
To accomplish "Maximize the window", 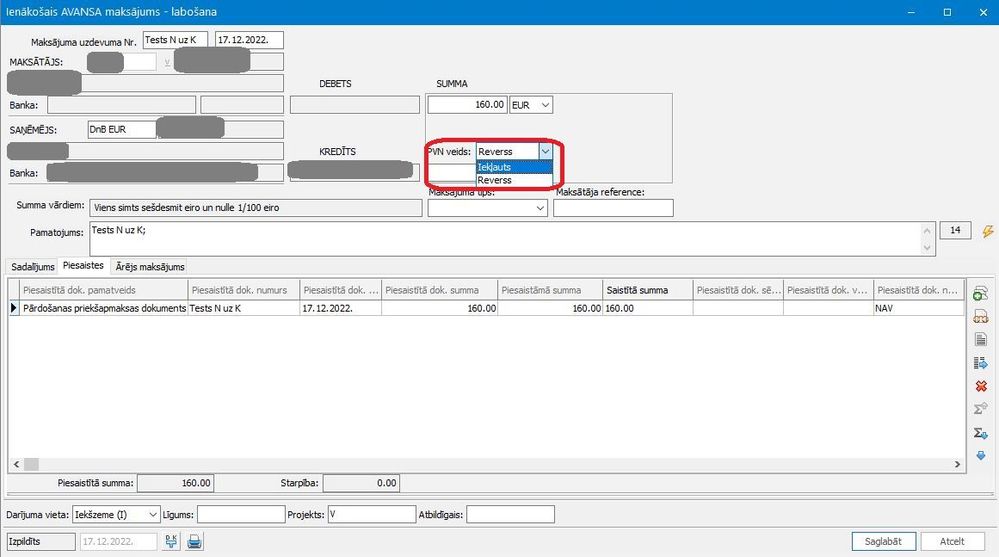I will 947,12.
